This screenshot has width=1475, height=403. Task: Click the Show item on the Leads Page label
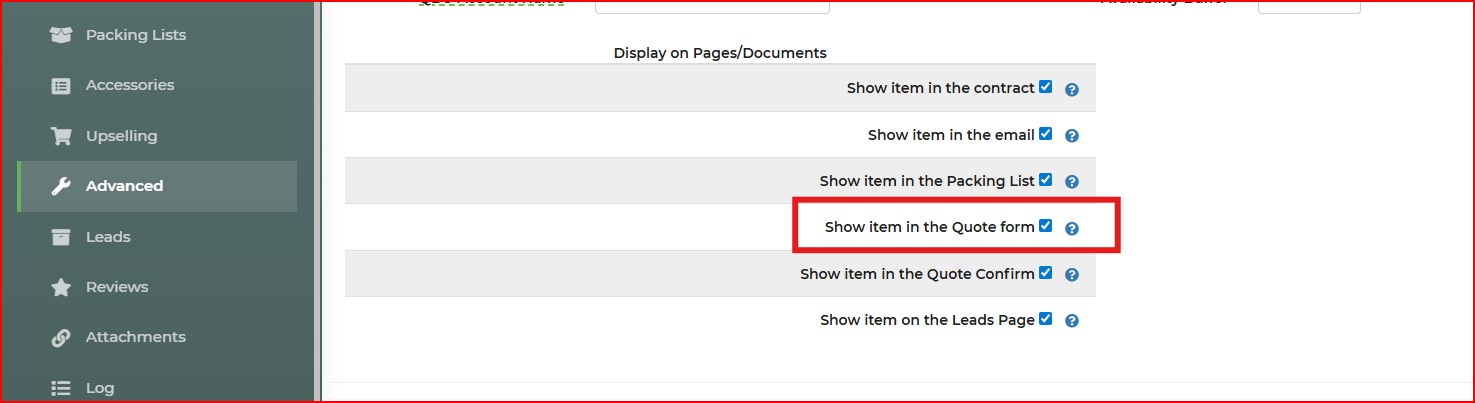pyautogui.click(x=928, y=320)
